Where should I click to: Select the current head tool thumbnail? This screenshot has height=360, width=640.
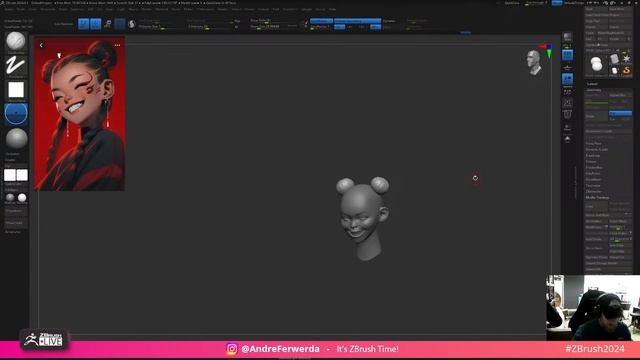596,64
